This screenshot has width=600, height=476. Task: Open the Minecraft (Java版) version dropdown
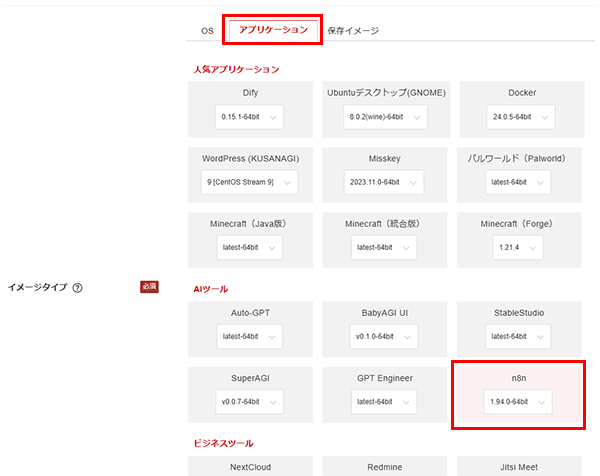pyautogui.click(x=249, y=248)
